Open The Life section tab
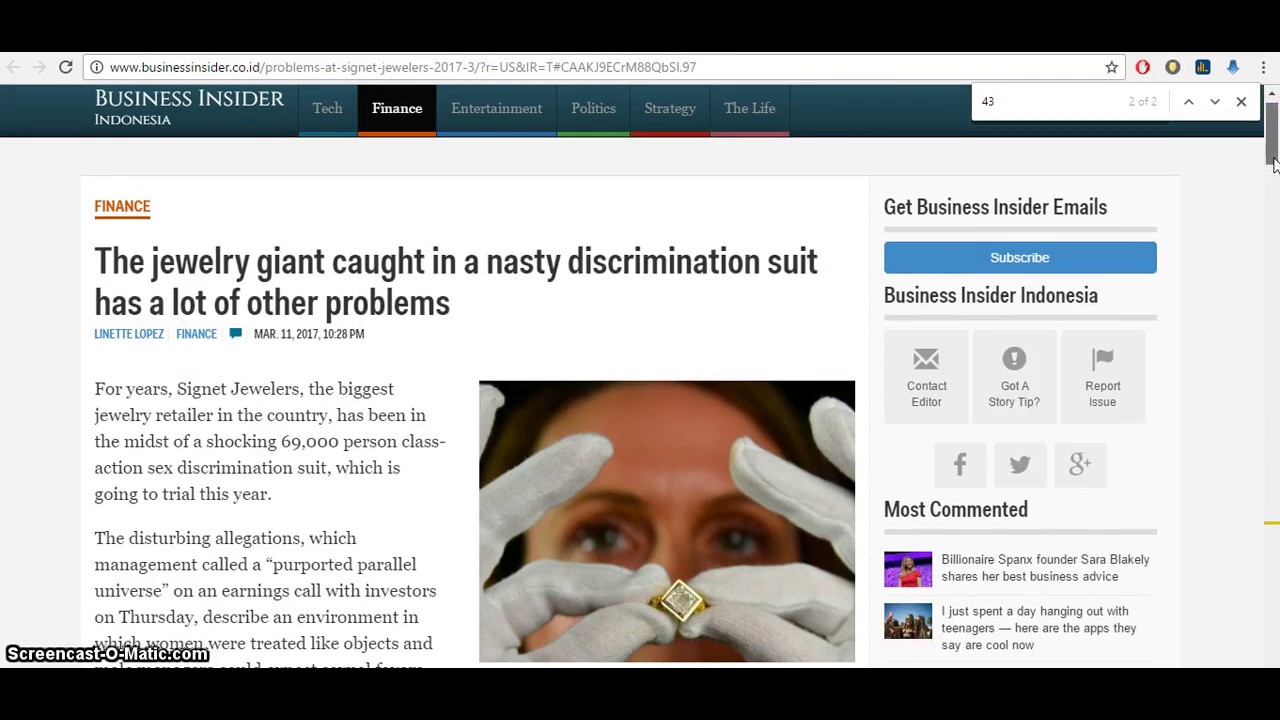 point(749,108)
